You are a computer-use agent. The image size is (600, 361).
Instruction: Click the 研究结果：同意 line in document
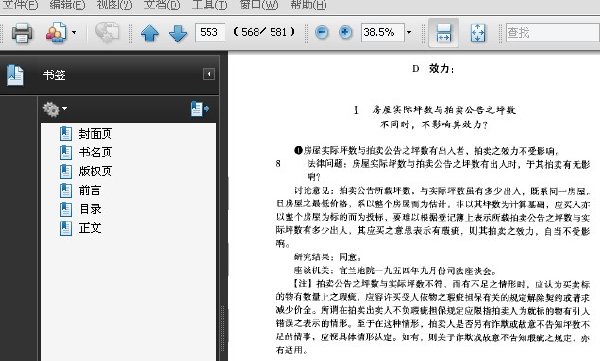tap(328, 257)
